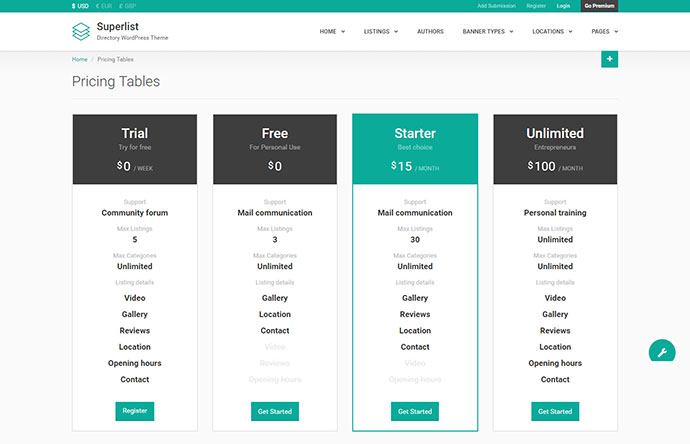The image size is (690, 444).
Task: Expand the Locations menu dropdown
Action: click(x=552, y=32)
